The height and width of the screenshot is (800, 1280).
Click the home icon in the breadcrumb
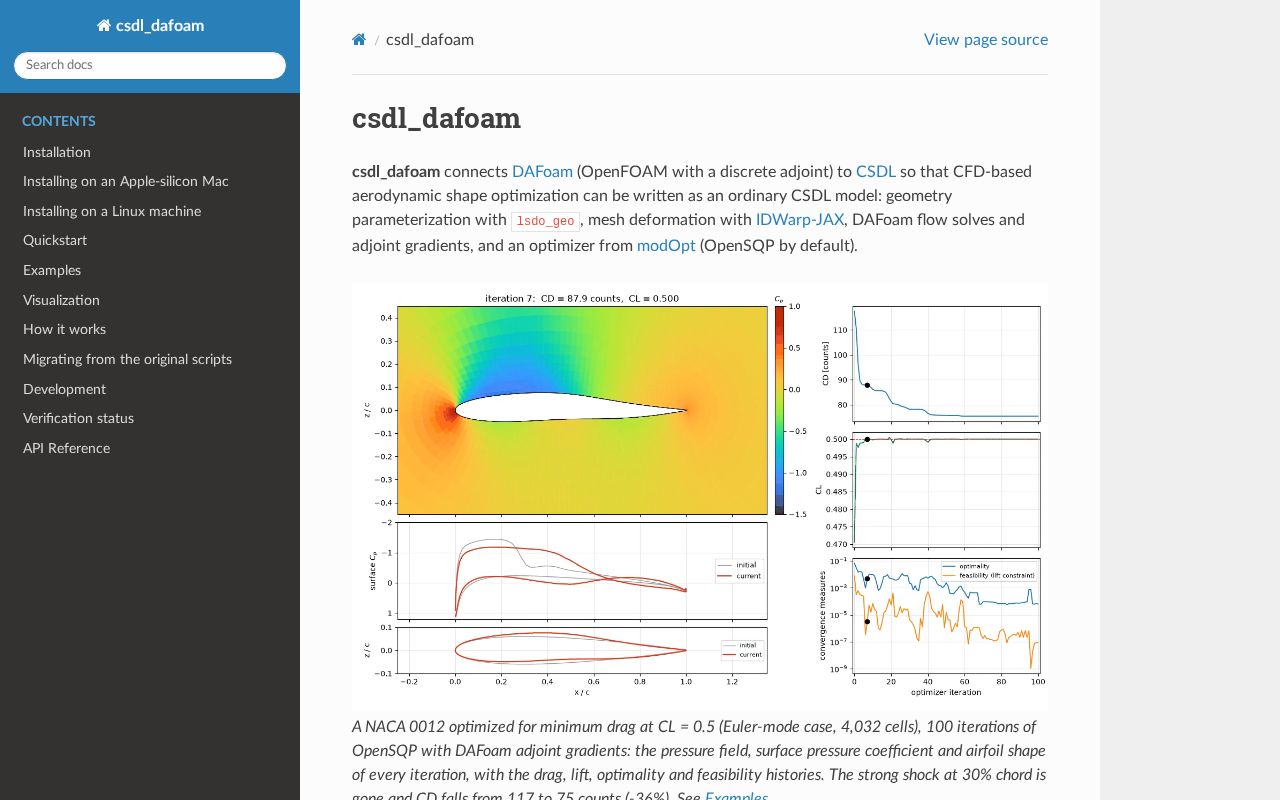click(359, 40)
